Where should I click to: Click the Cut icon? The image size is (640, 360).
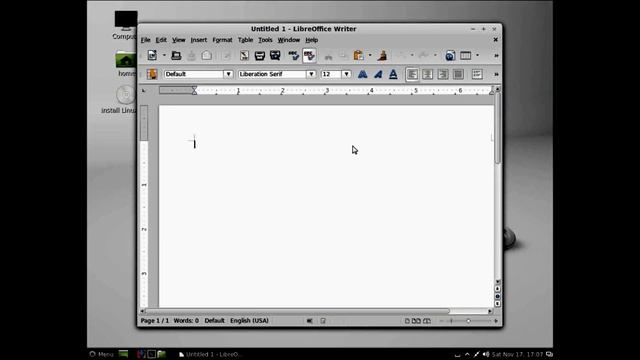(x=328, y=55)
